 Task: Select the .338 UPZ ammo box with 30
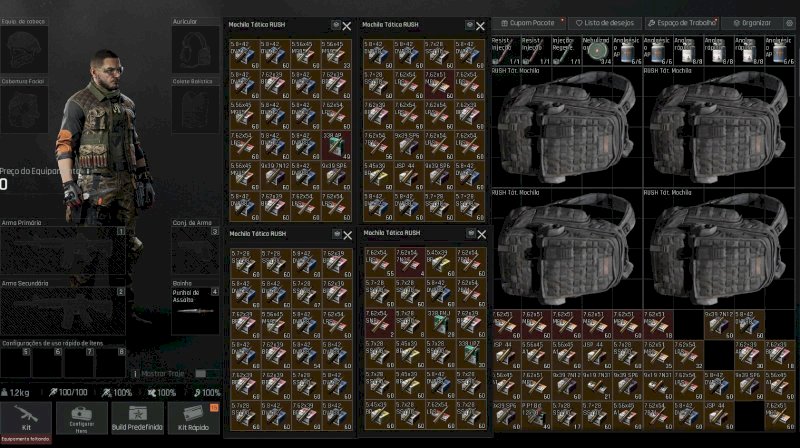pyautogui.click(x=471, y=355)
